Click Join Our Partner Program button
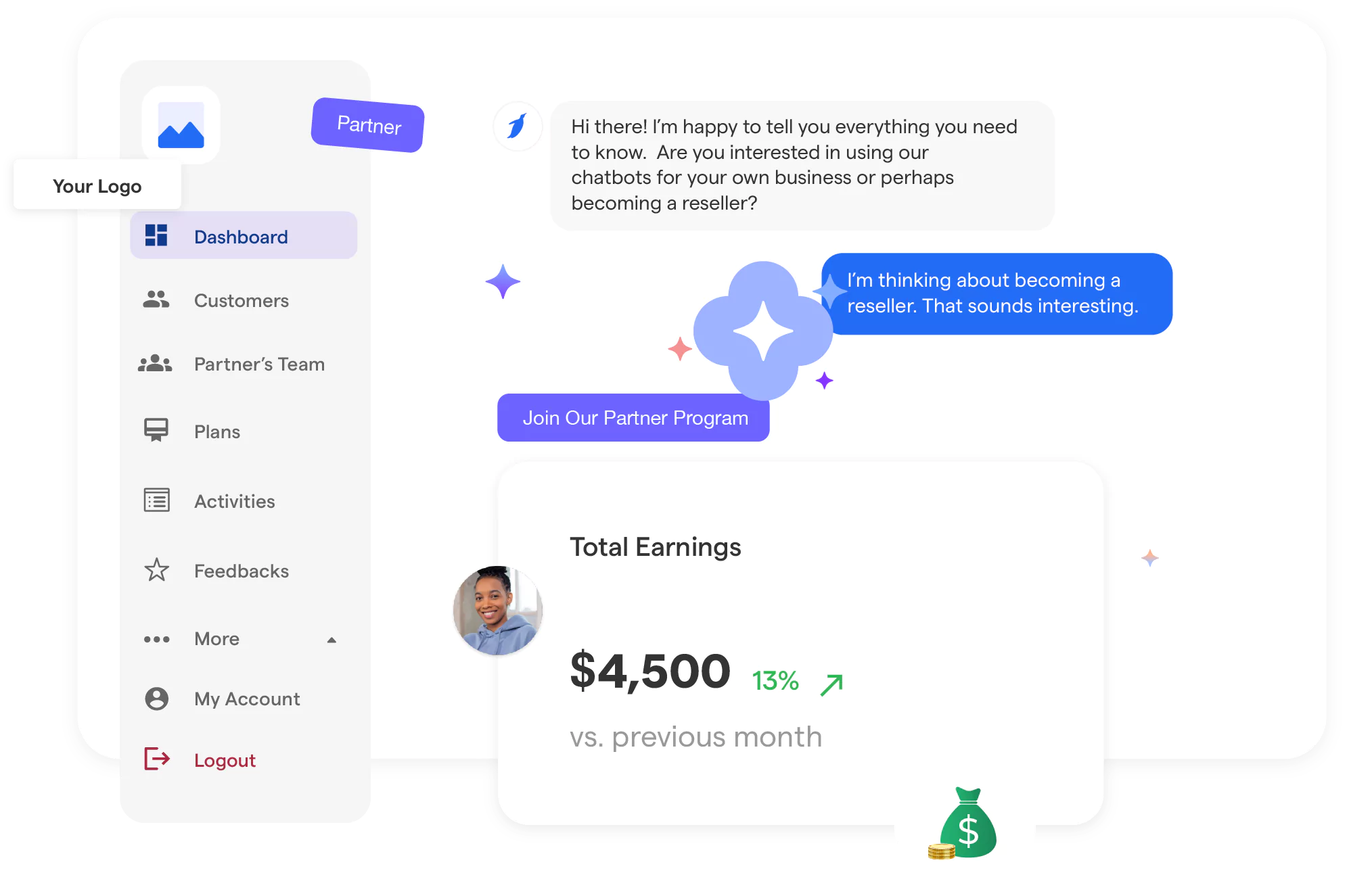Screen dimensions: 1349x896 635,418
